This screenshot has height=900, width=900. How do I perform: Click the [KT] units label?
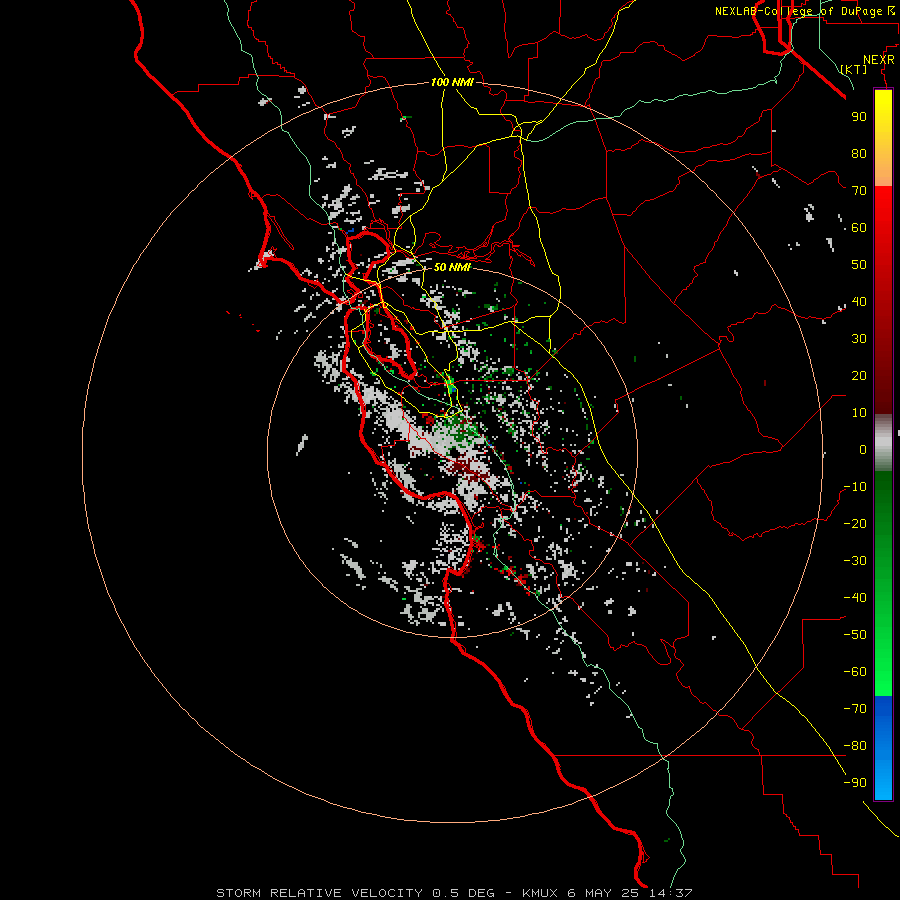coord(854,69)
